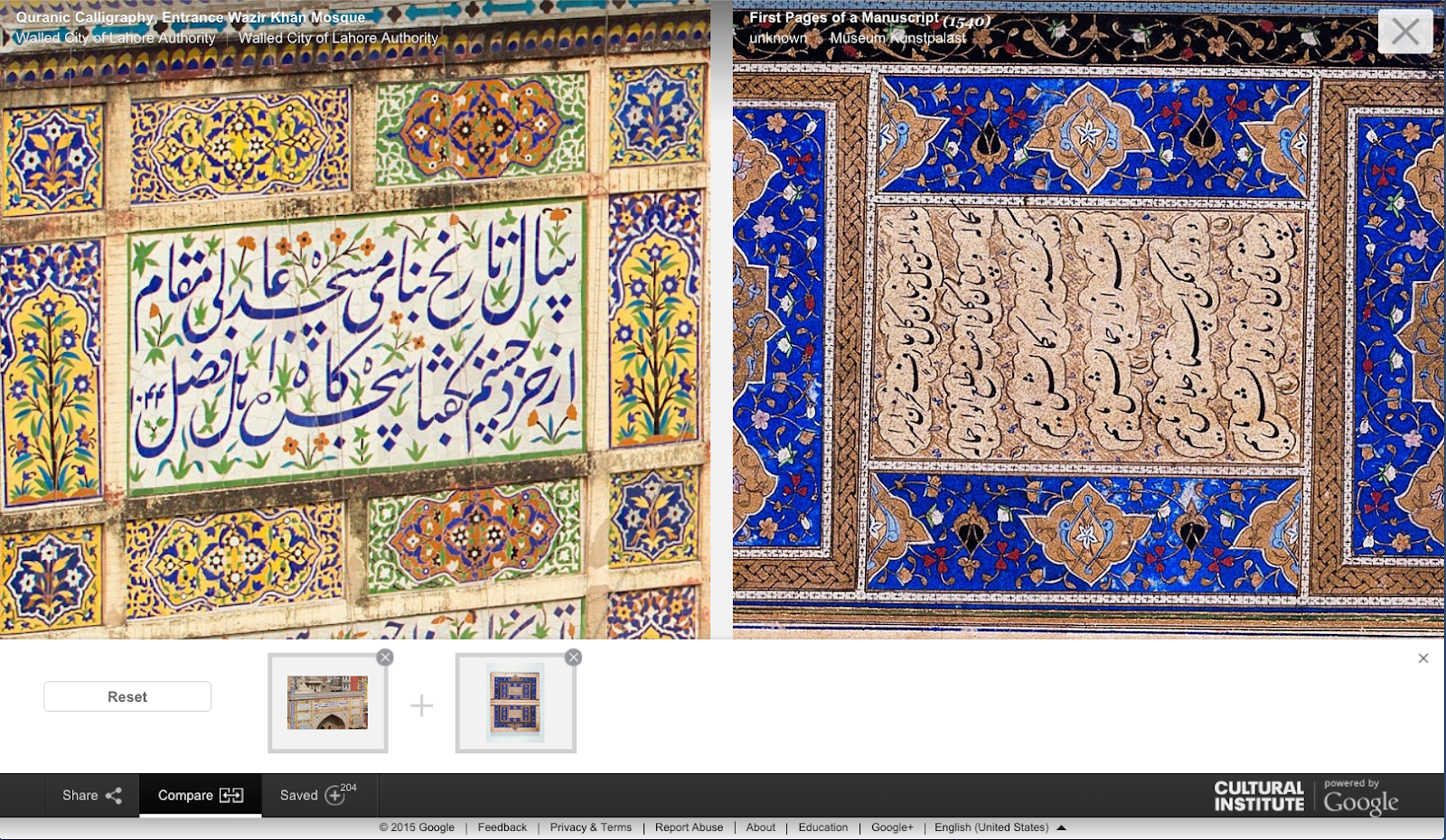Remove the Wazir Khan Mosque thumbnail
This screenshot has height=840, width=1446.
(385, 658)
